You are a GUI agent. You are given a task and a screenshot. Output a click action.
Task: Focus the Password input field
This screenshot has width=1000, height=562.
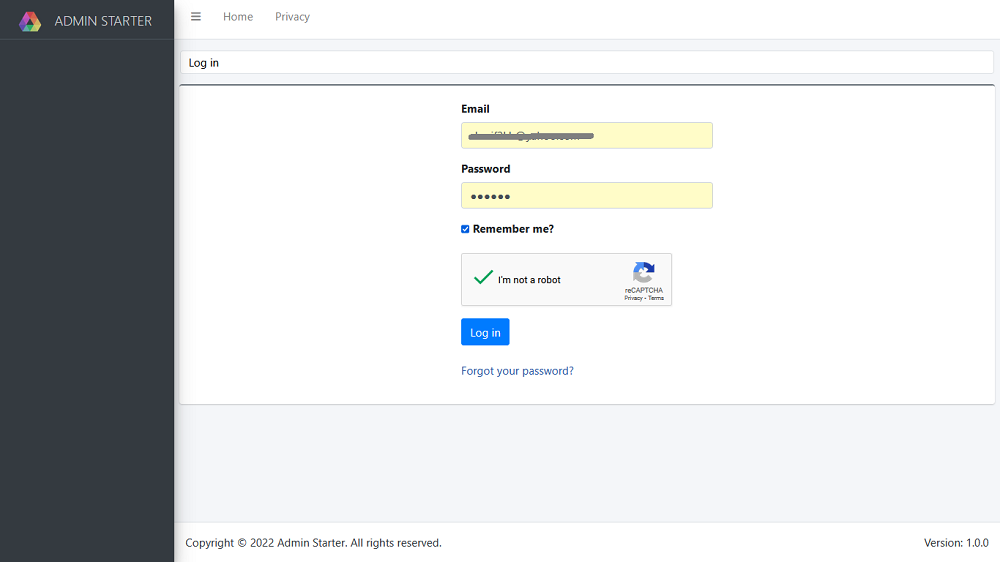pos(586,196)
